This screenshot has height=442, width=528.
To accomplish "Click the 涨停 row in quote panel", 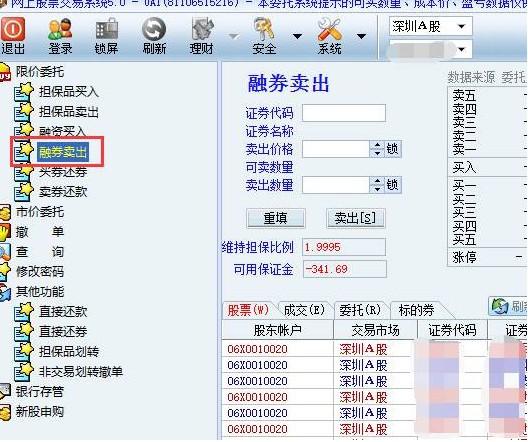I will [488, 258].
